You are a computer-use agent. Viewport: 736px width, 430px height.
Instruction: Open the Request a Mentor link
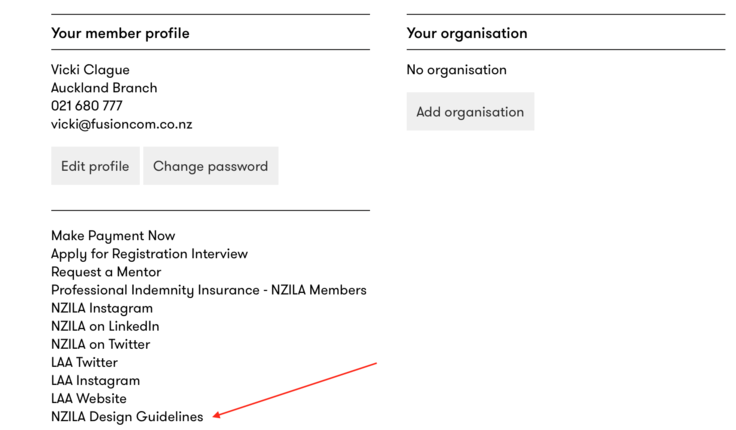click(x=106, y=272)
